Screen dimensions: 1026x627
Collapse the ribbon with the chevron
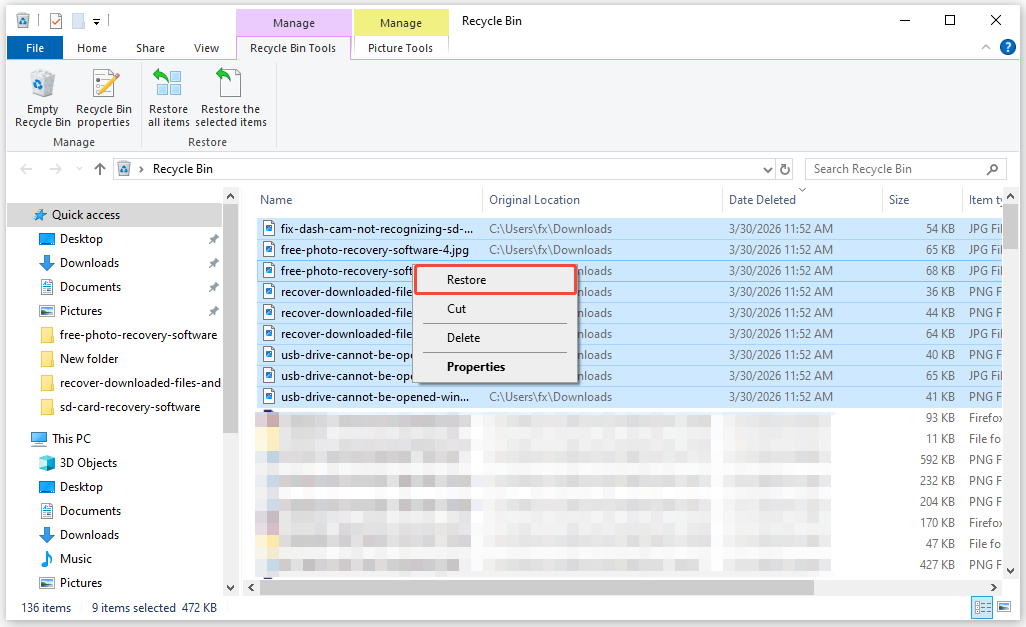tap(985, 47)
